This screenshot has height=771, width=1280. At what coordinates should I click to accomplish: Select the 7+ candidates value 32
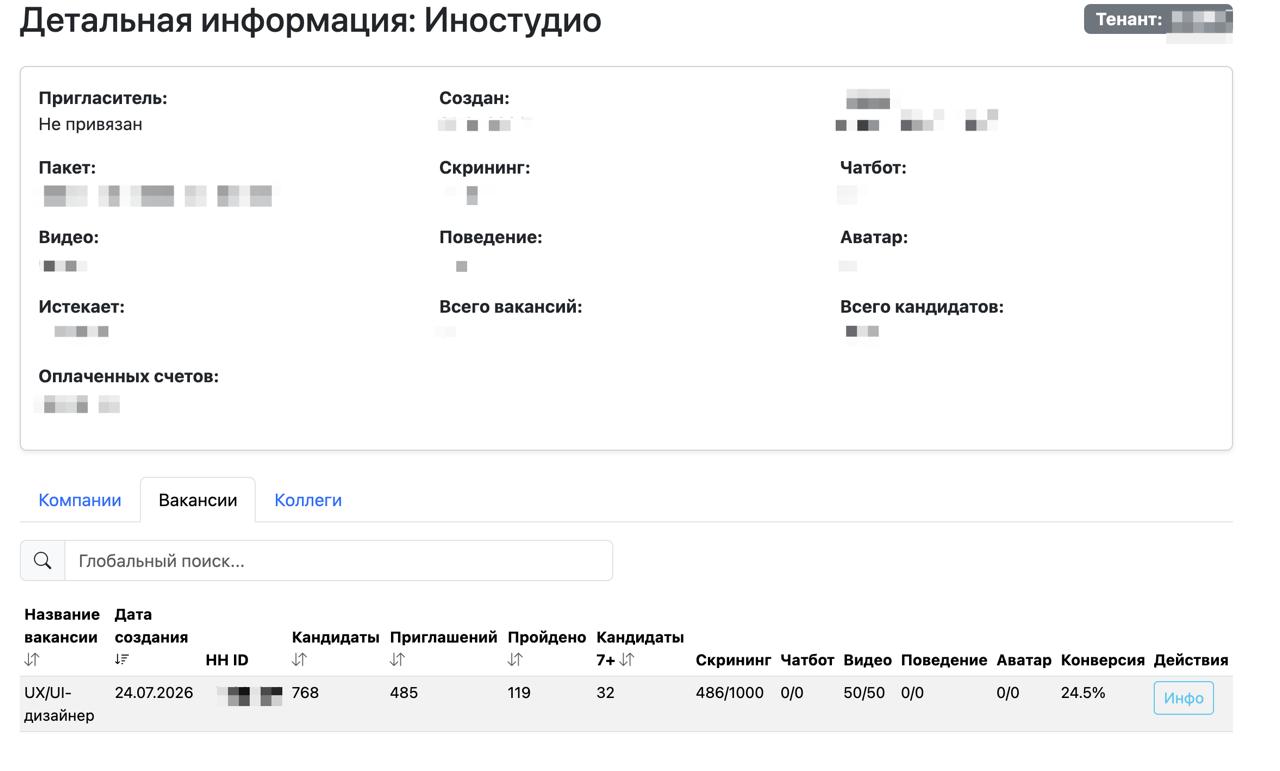tap(605, 692)
